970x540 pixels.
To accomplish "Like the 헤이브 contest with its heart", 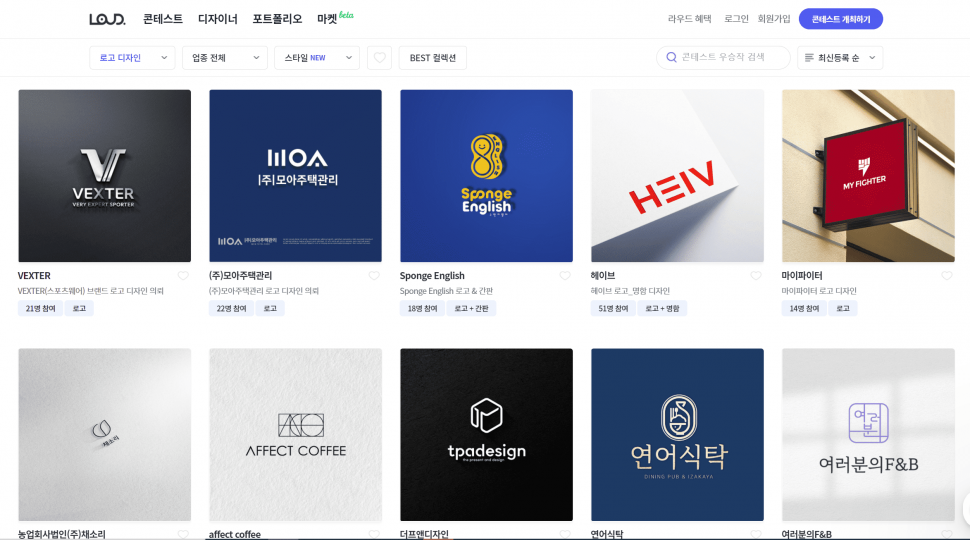I will click(x=756, y=276).
